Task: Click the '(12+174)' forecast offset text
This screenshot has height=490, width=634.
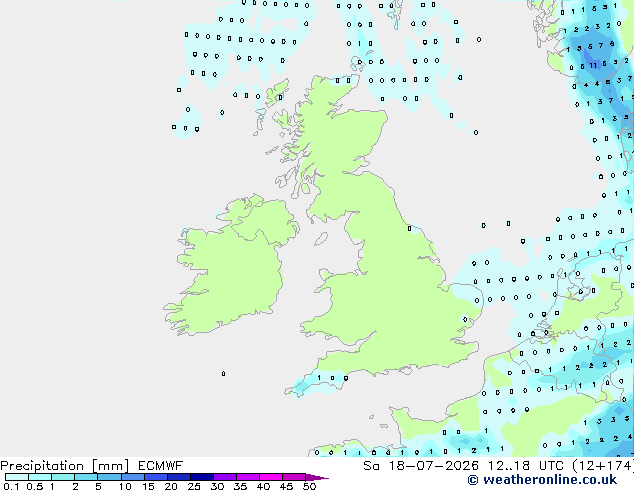Action: point(602,466)
